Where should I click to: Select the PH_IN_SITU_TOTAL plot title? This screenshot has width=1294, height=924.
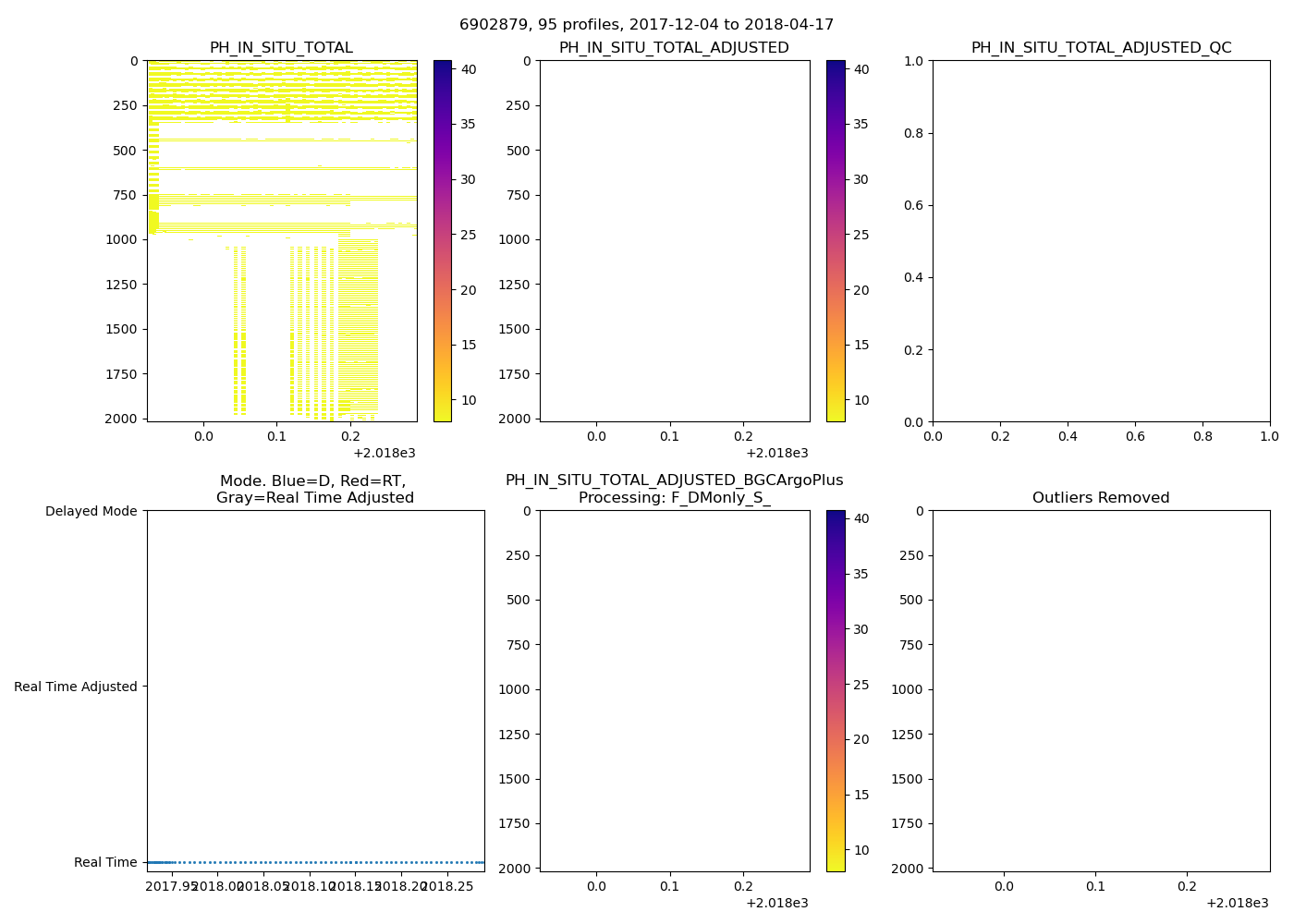click(281, 48)
